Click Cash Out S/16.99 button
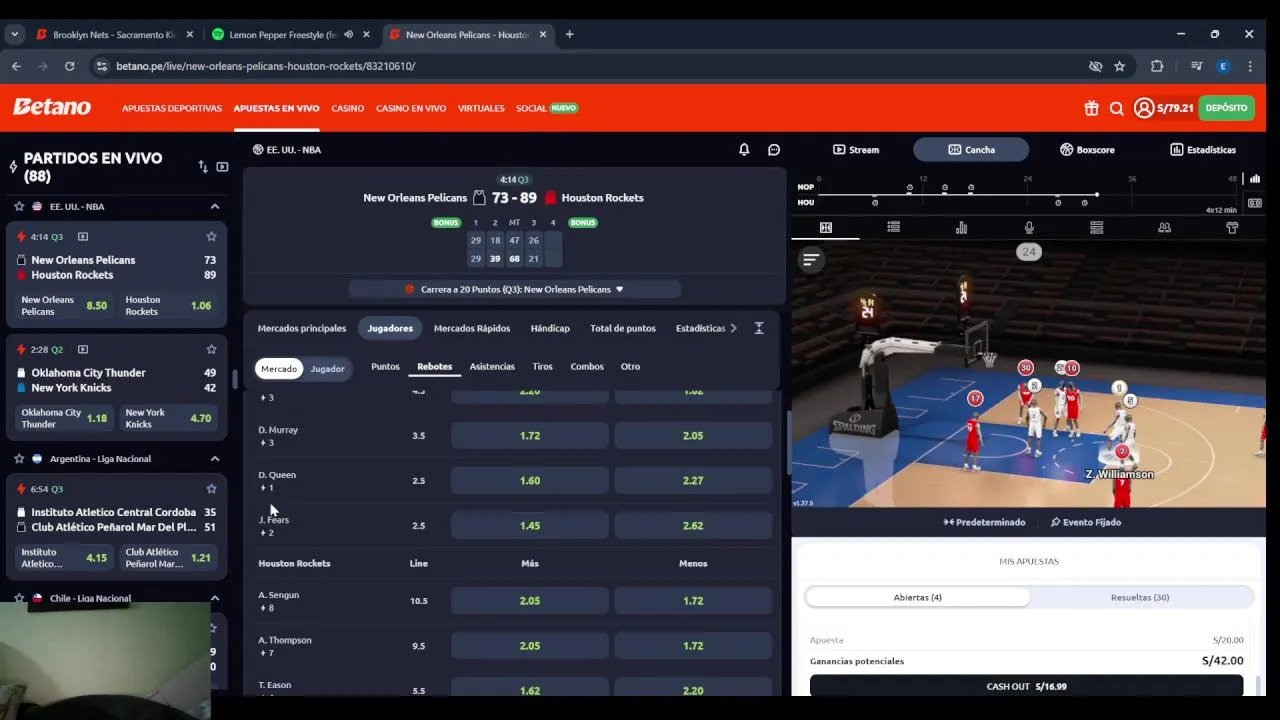This screenshot has height=720, width=1280. pyautogui.click(x=1027, y=686)
